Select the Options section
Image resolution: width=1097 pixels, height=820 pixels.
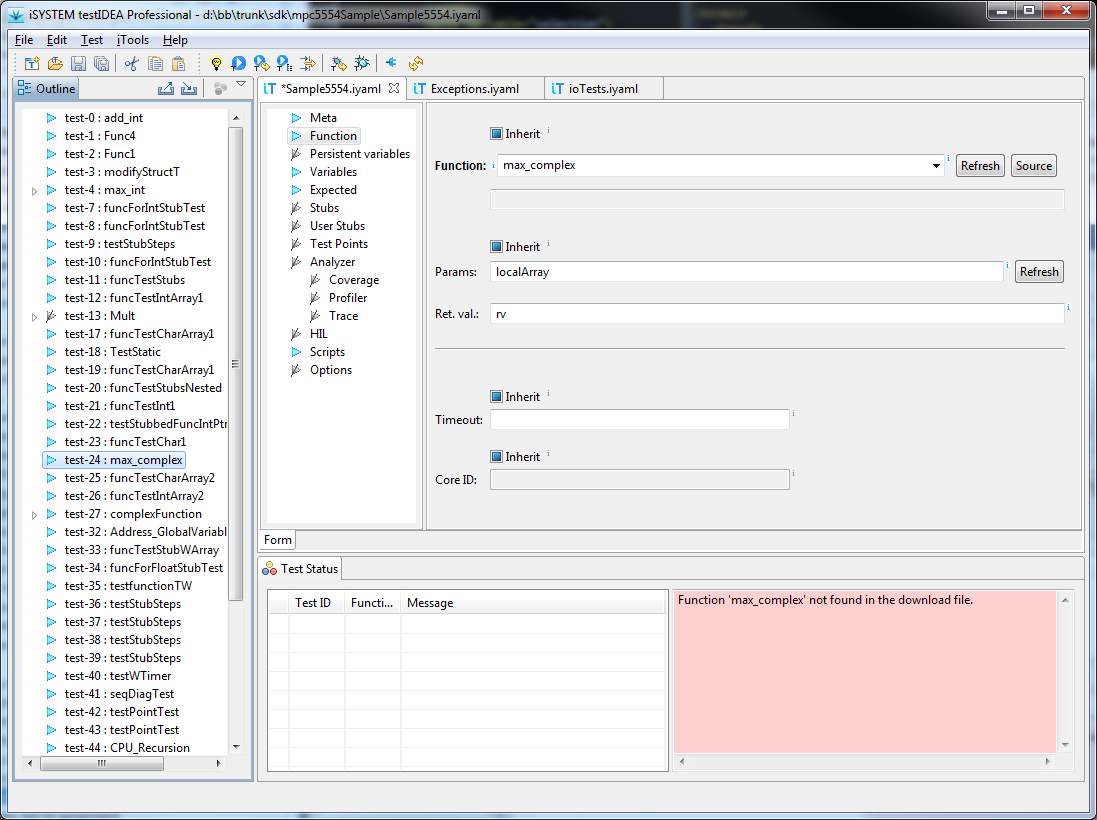tap(331, 370)
